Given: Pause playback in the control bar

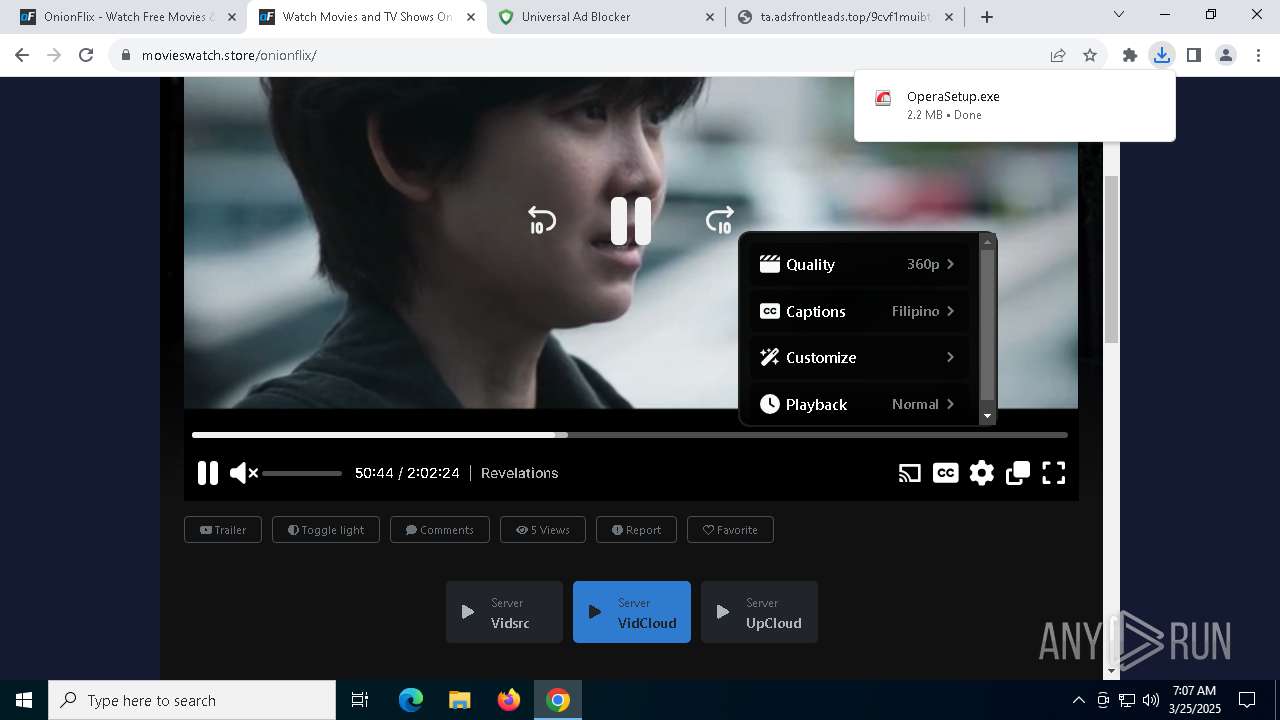Looking at the screenshot, I should [208, 473].
